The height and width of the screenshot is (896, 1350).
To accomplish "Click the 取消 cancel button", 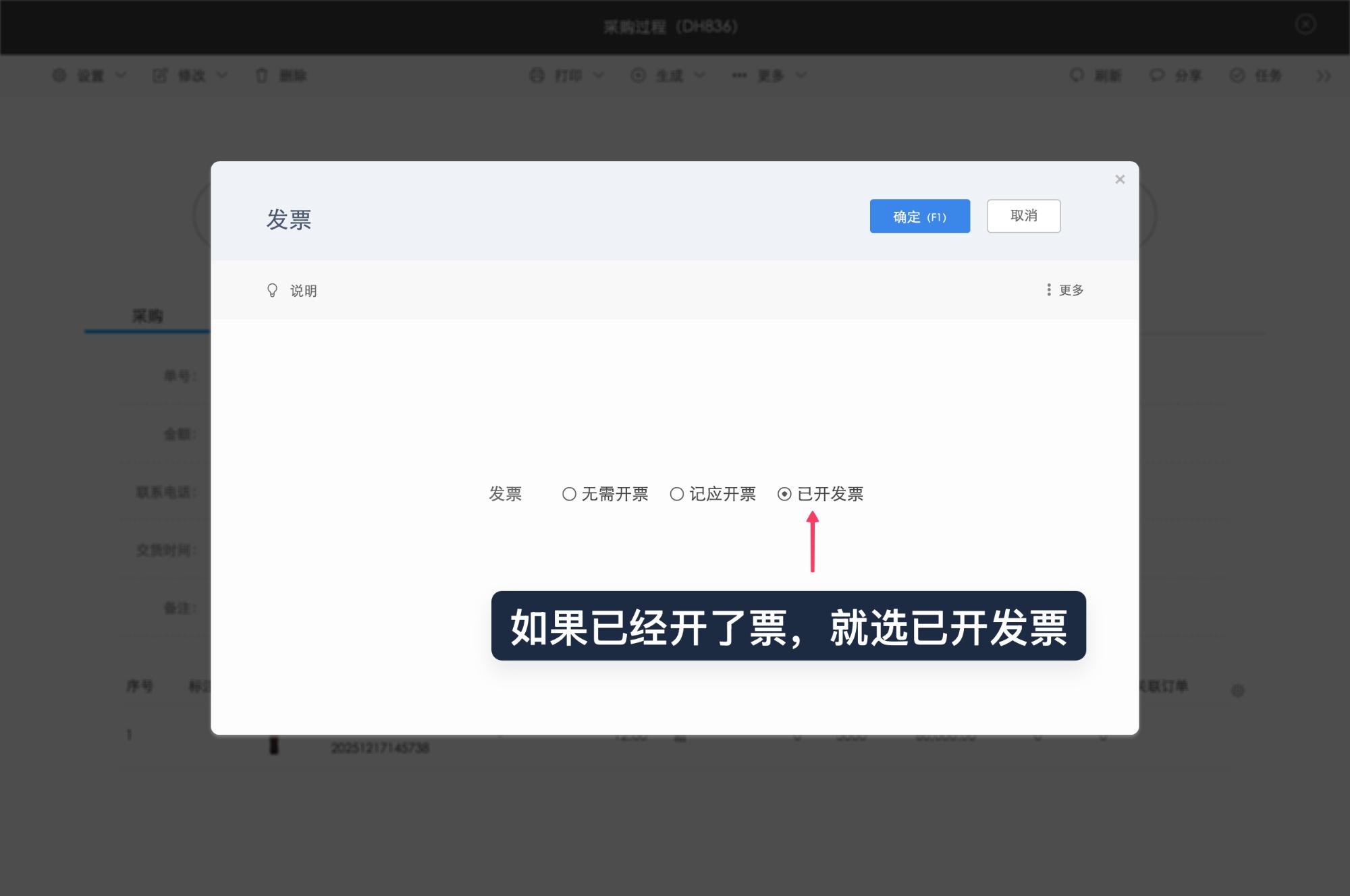I will tap(1023, 215).
